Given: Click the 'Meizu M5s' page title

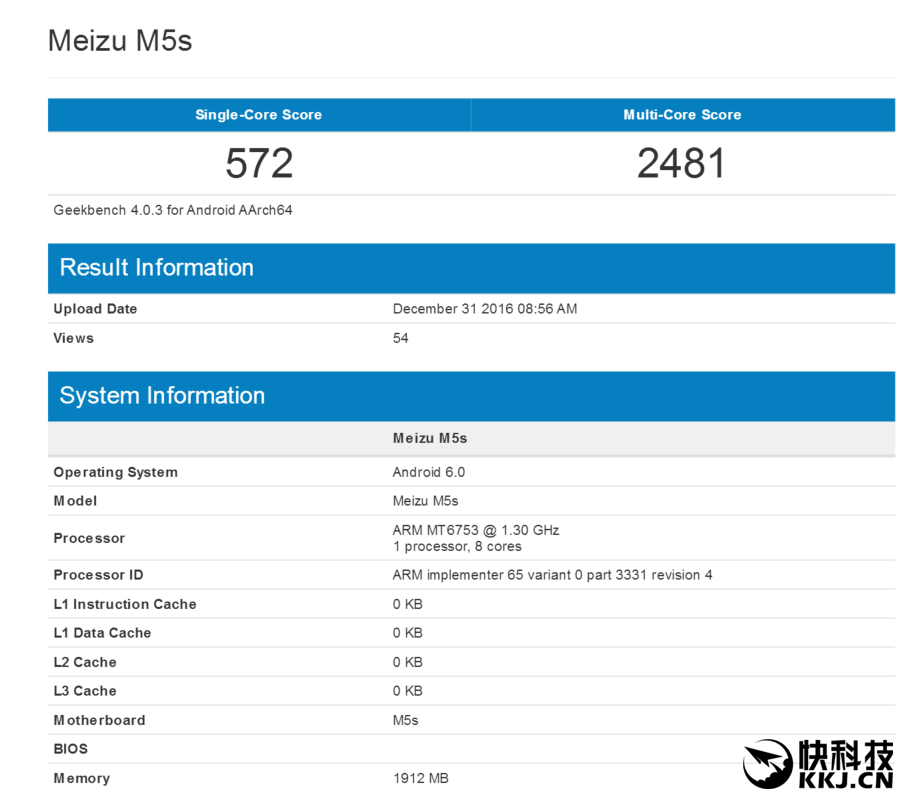Looking at the screenshot, I should point(120,41).
